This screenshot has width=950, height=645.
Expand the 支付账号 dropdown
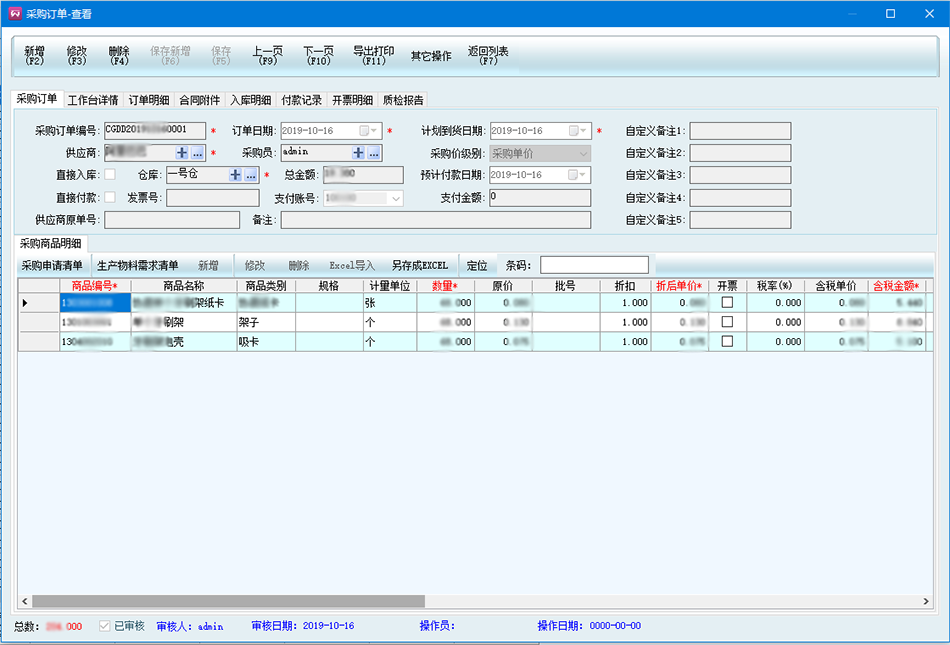[396, 199]
